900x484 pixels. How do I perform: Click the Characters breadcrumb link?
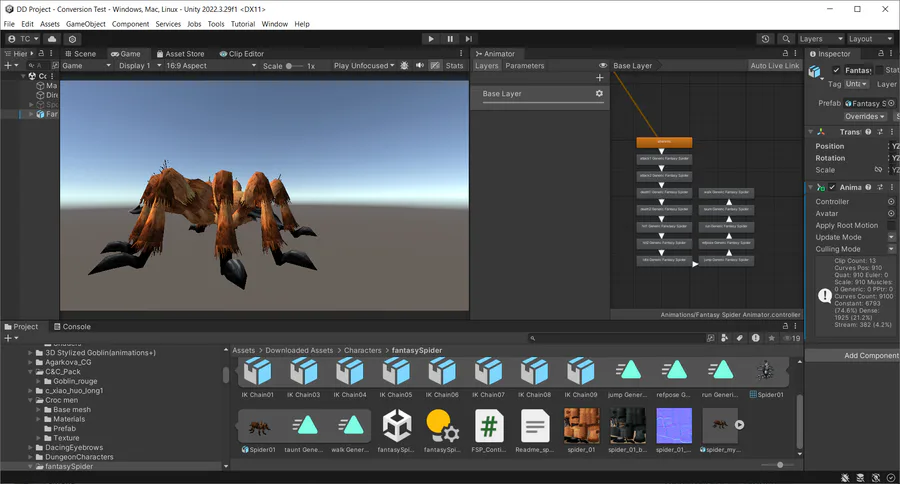[362, 350]
